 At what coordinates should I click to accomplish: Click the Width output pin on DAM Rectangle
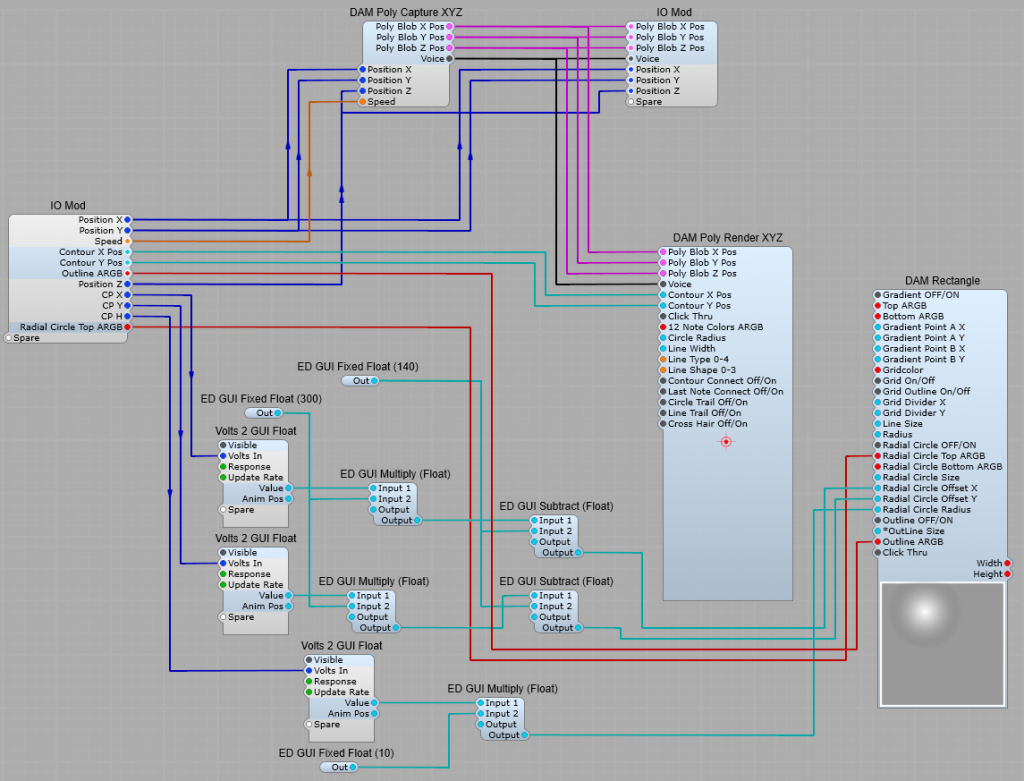pos(1007,563)
